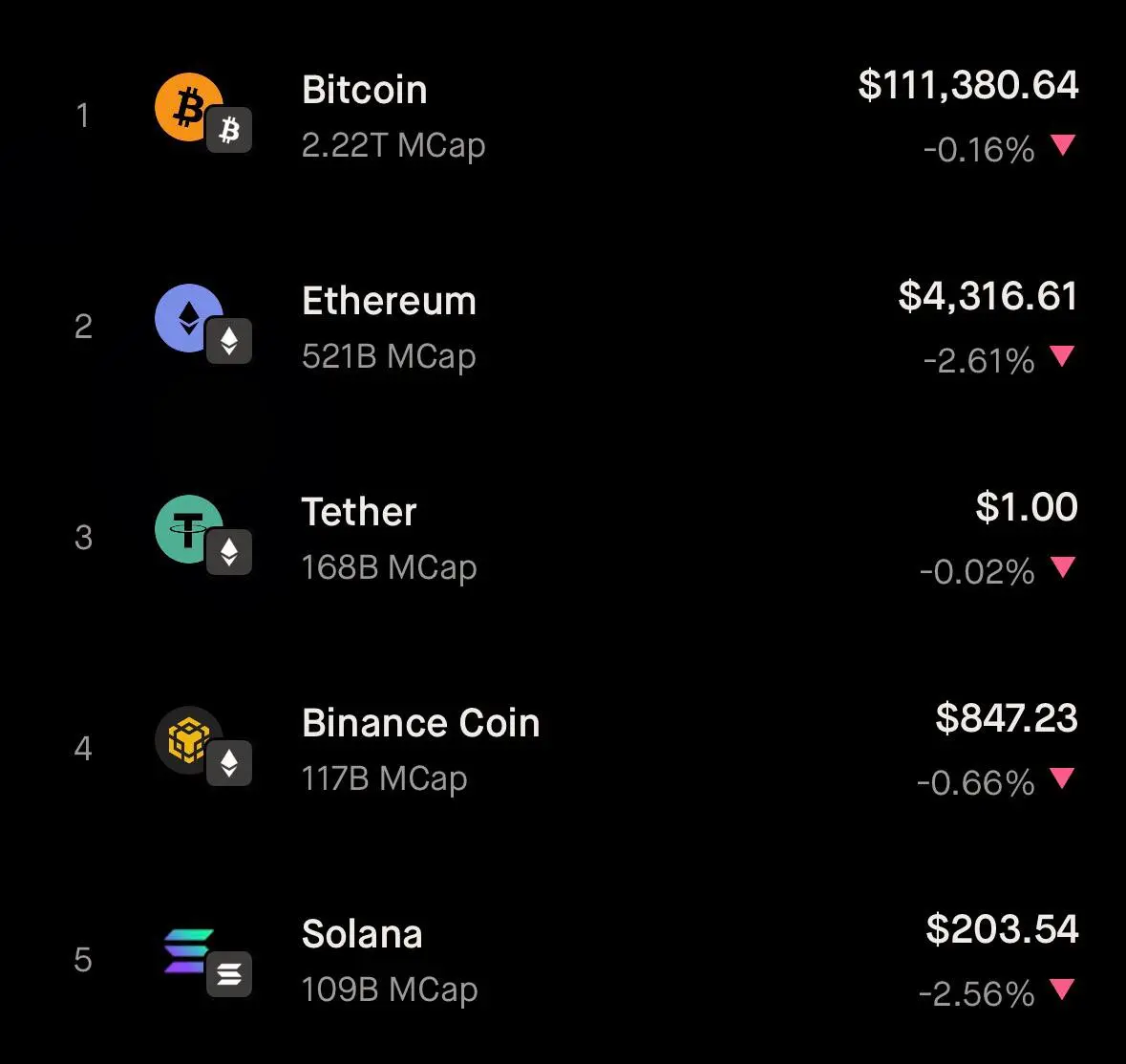Open the Bitcoin asset name
This screenshot has width=1126, height=1064.
[365, 90]
